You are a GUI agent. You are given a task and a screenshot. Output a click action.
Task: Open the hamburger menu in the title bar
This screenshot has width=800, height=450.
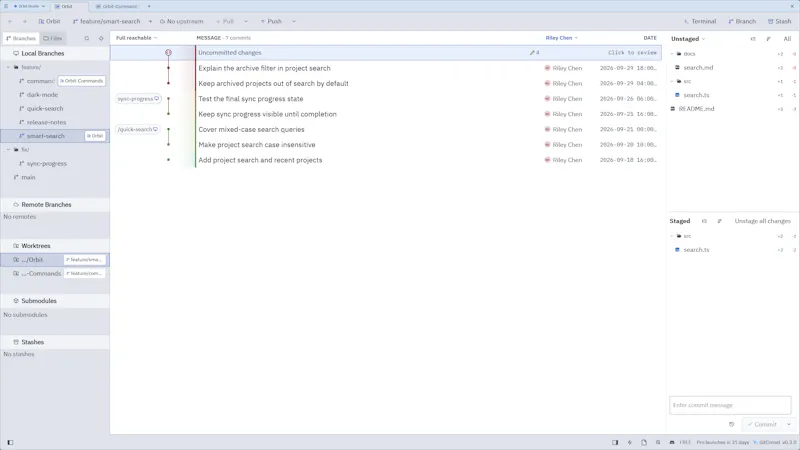tap(6, 6)
